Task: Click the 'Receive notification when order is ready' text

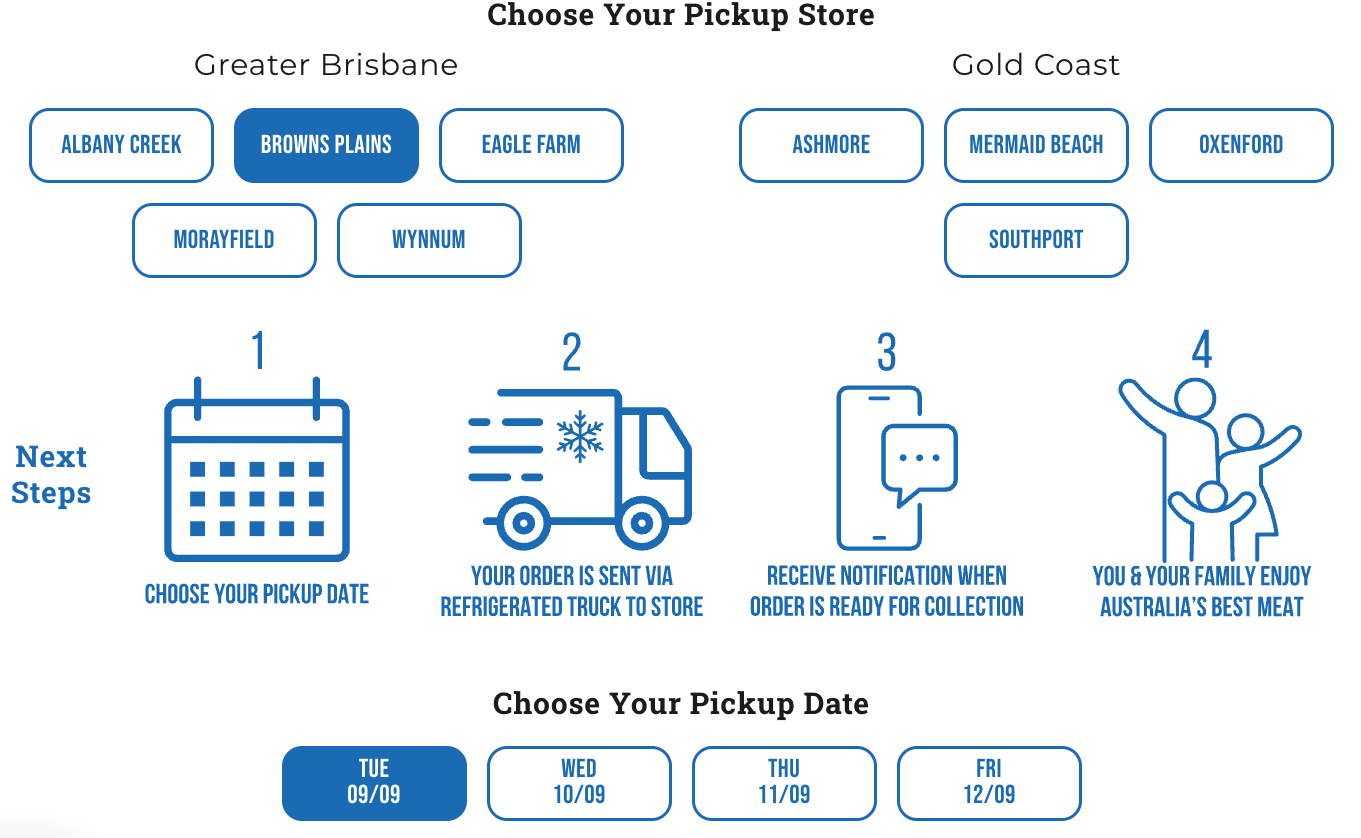Action: tap(887, 591)
